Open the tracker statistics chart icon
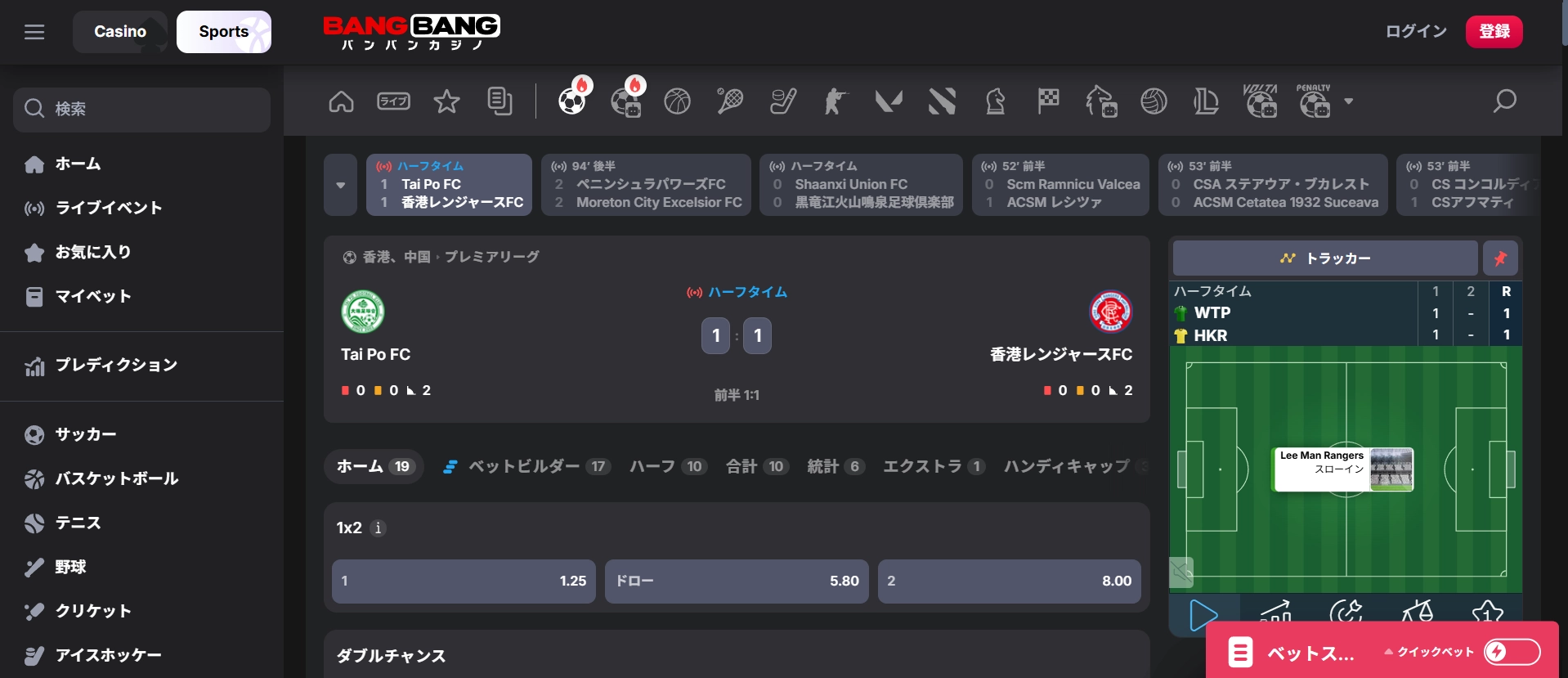Screen dimensions: 1568x678 [x=1275, y=613]
